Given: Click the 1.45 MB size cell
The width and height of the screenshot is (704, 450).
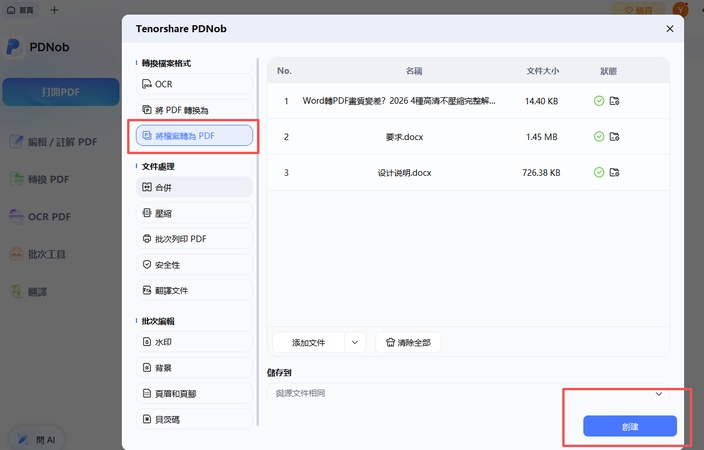Looking at the screenshot, I should click(x=542, y=137).
